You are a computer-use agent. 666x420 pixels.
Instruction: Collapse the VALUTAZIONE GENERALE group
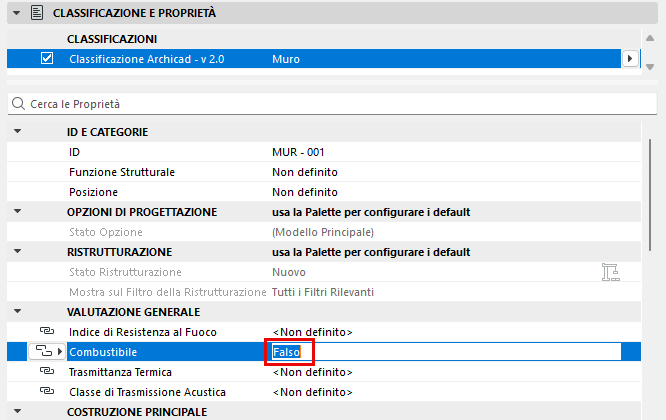(x=17, y=311)
